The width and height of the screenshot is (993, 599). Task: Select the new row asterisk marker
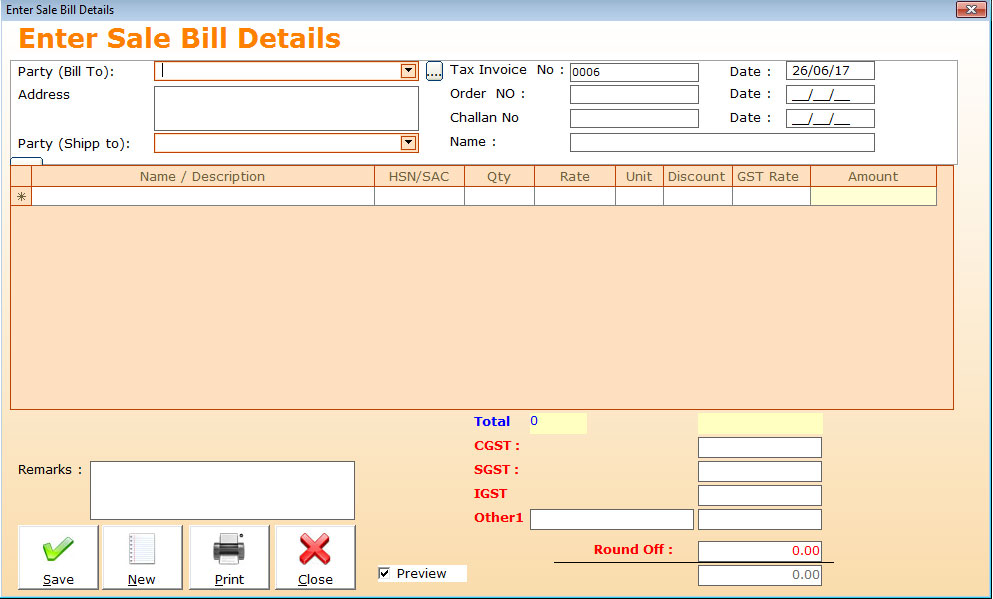point(21,196)
